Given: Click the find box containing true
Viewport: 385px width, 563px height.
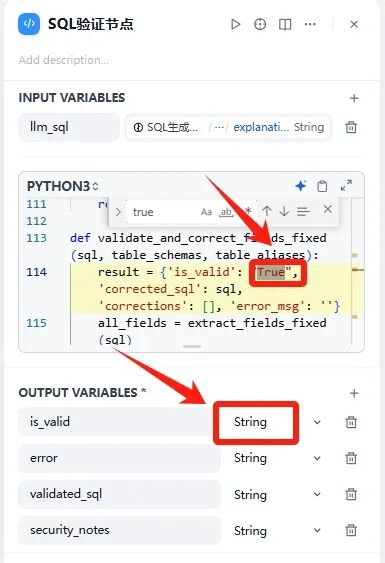Looking at the screenshot, I should pos(162,212).
